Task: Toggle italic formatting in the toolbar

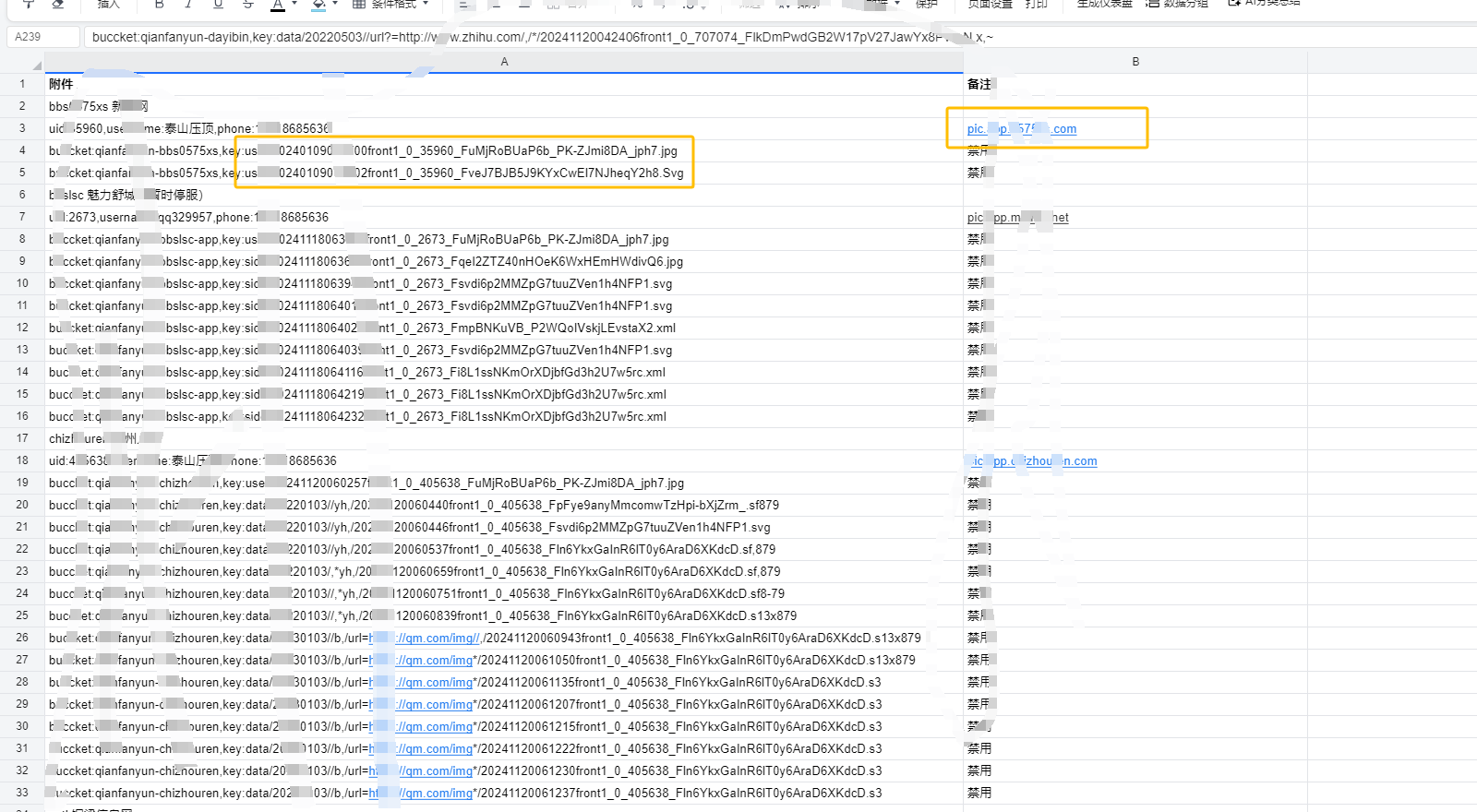Action: (188, 4)
